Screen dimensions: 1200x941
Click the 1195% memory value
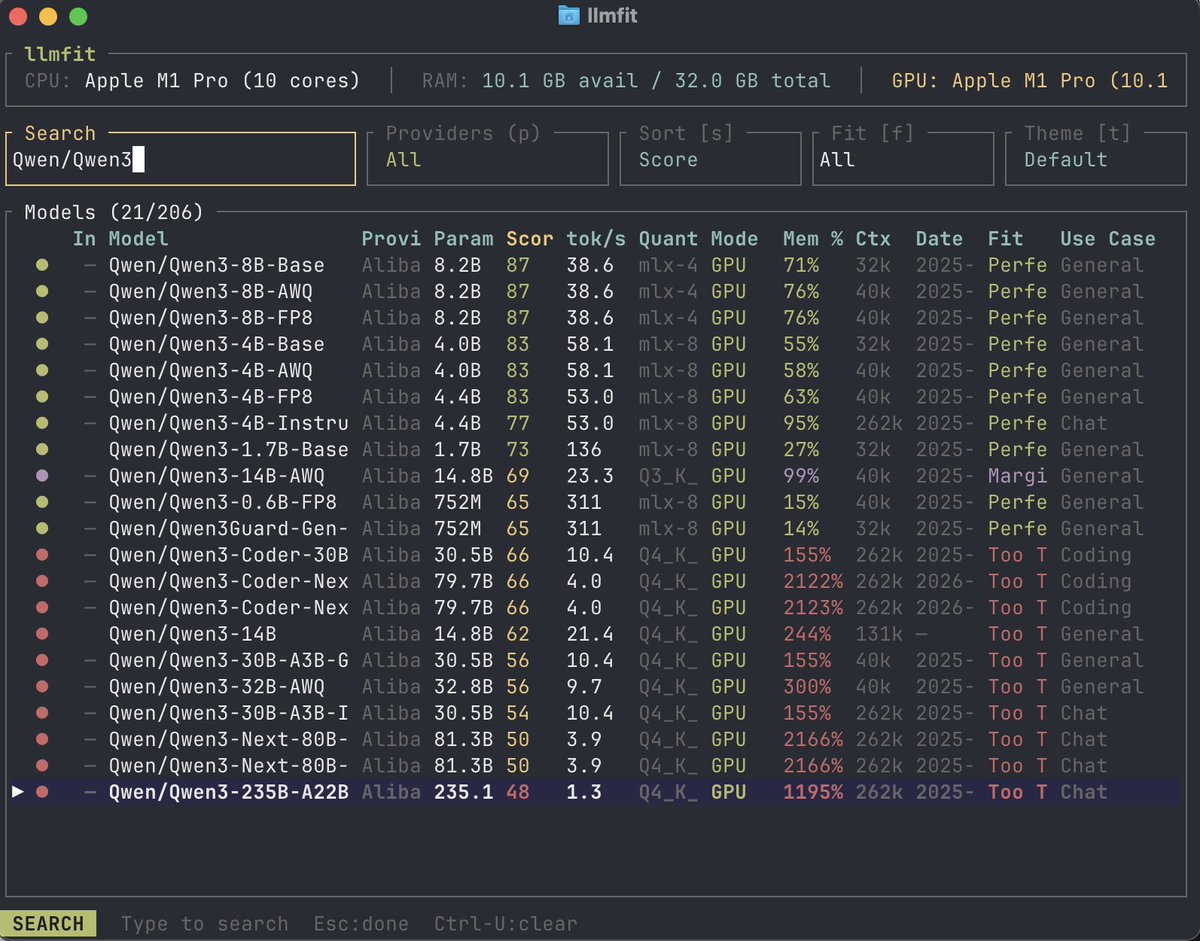(813, 792)
